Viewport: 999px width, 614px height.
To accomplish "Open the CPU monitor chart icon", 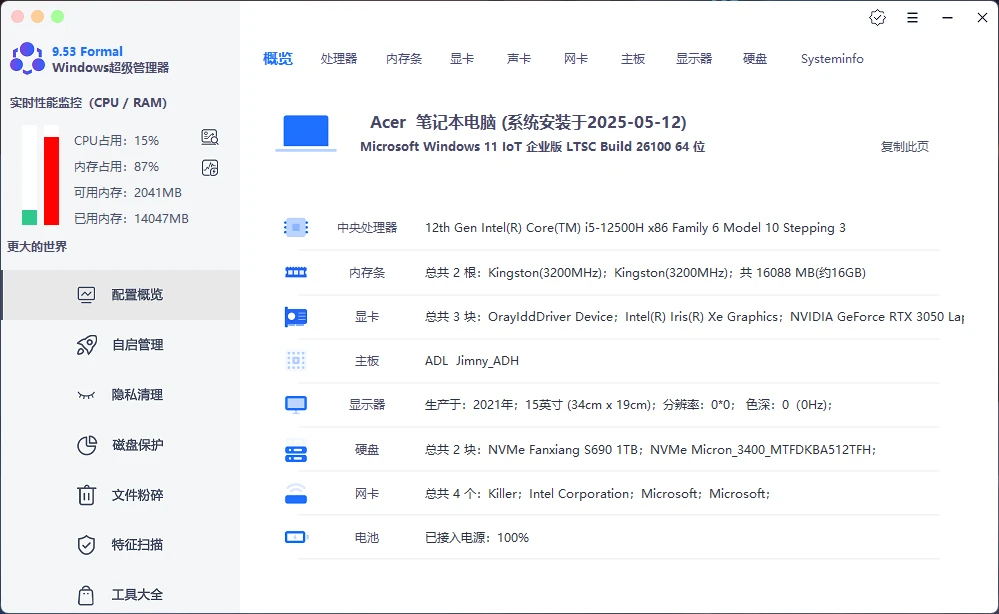I will (210, 137).
